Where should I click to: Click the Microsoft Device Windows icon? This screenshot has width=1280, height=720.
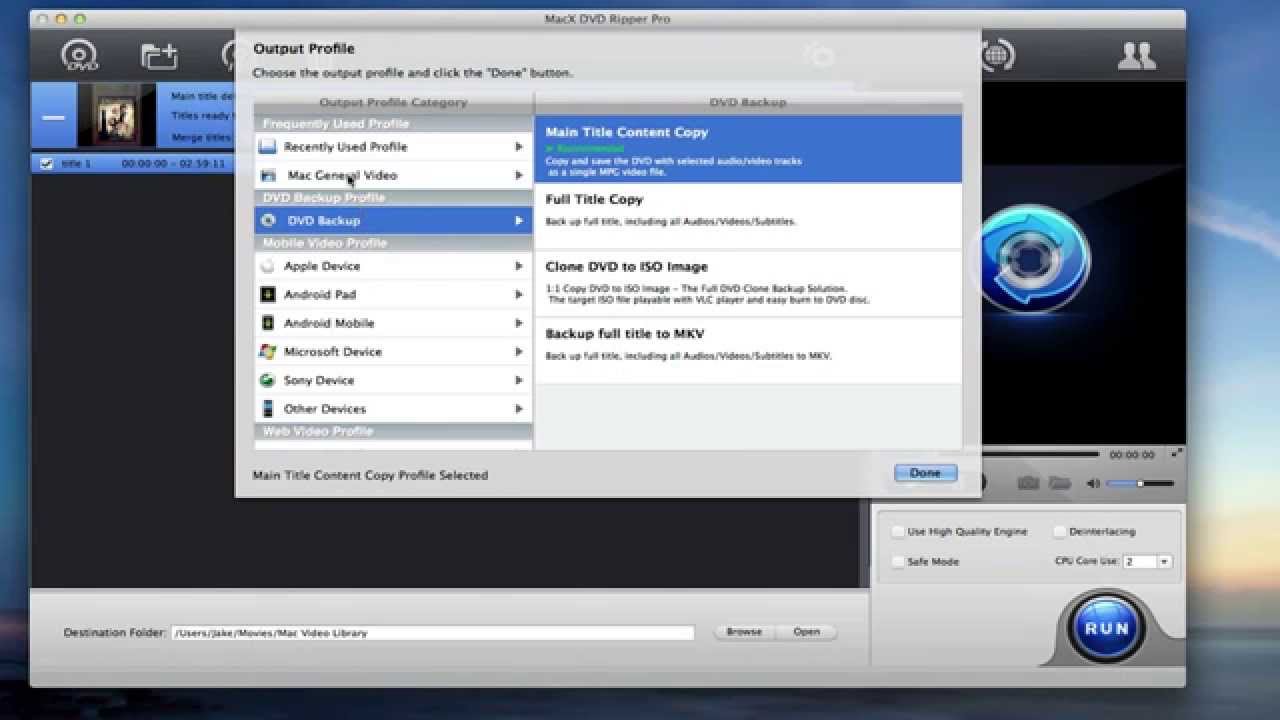click(267, 351)
